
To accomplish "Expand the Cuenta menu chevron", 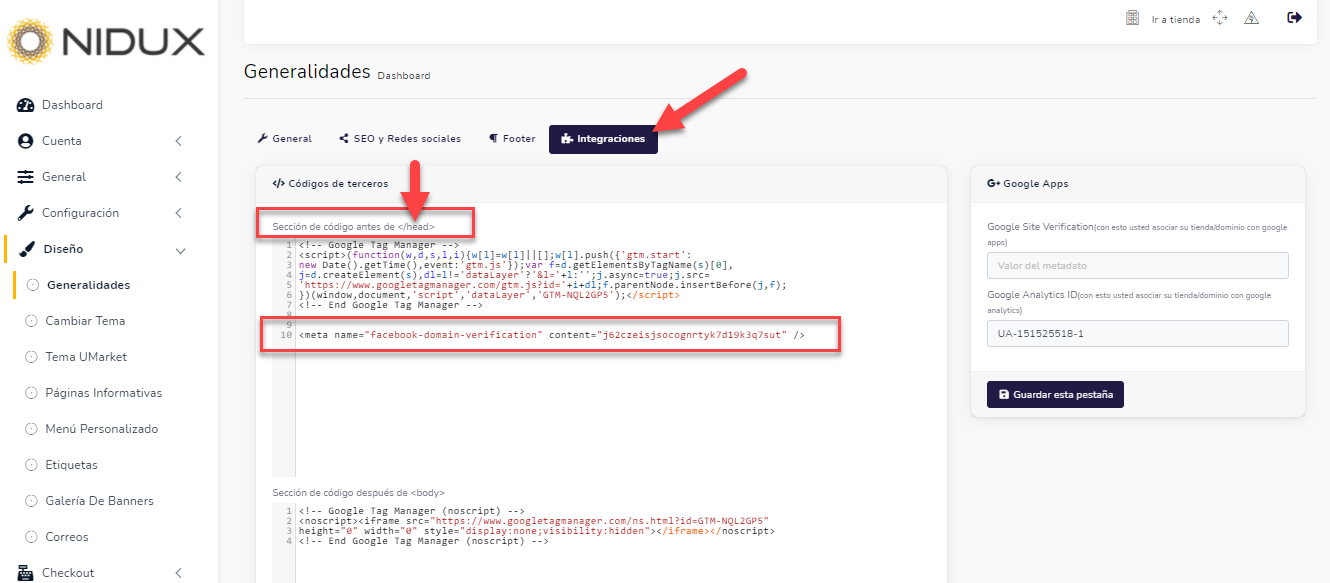I will click(x=178, y=141).
